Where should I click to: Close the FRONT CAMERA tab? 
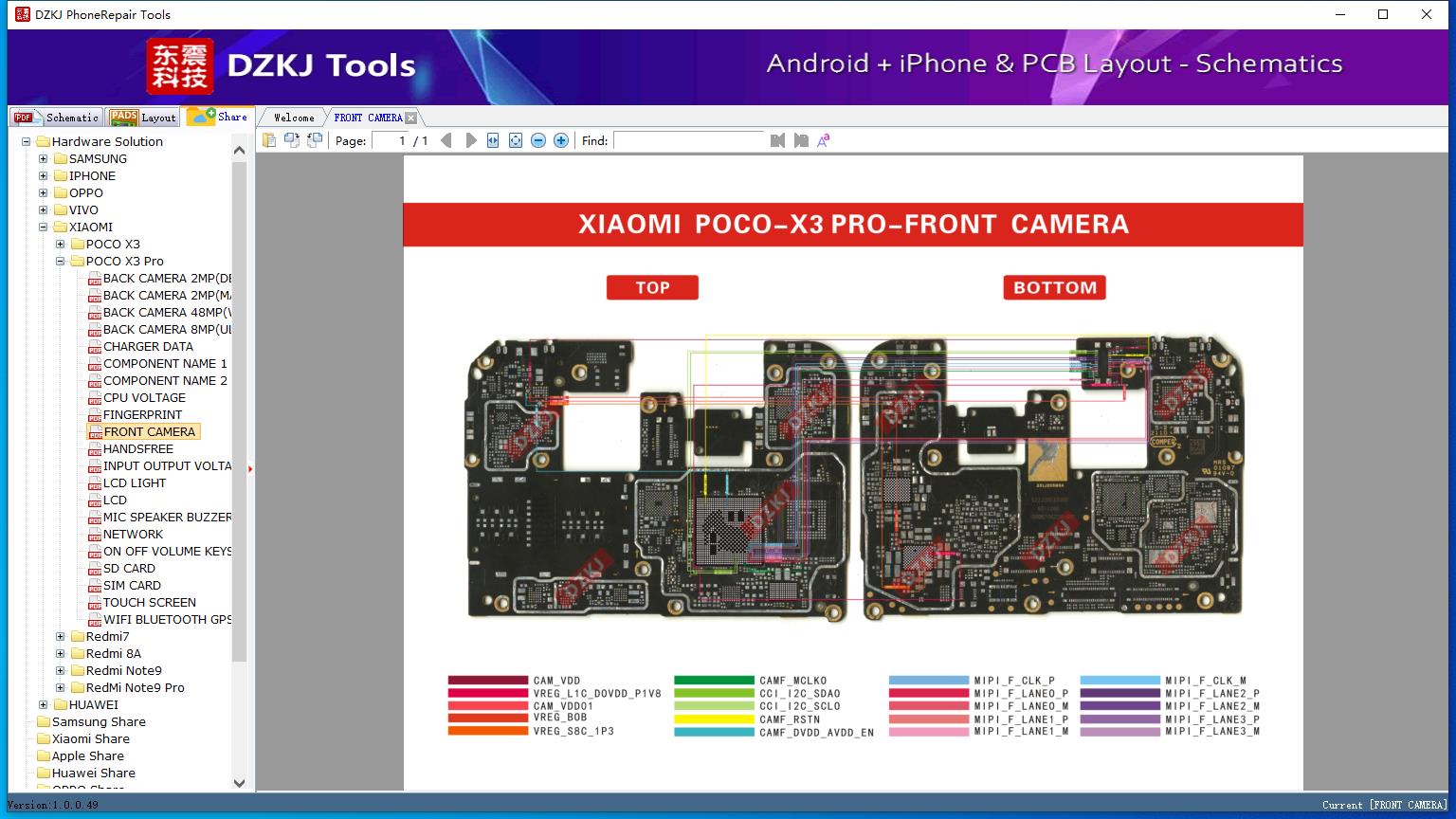coord(411,118)
